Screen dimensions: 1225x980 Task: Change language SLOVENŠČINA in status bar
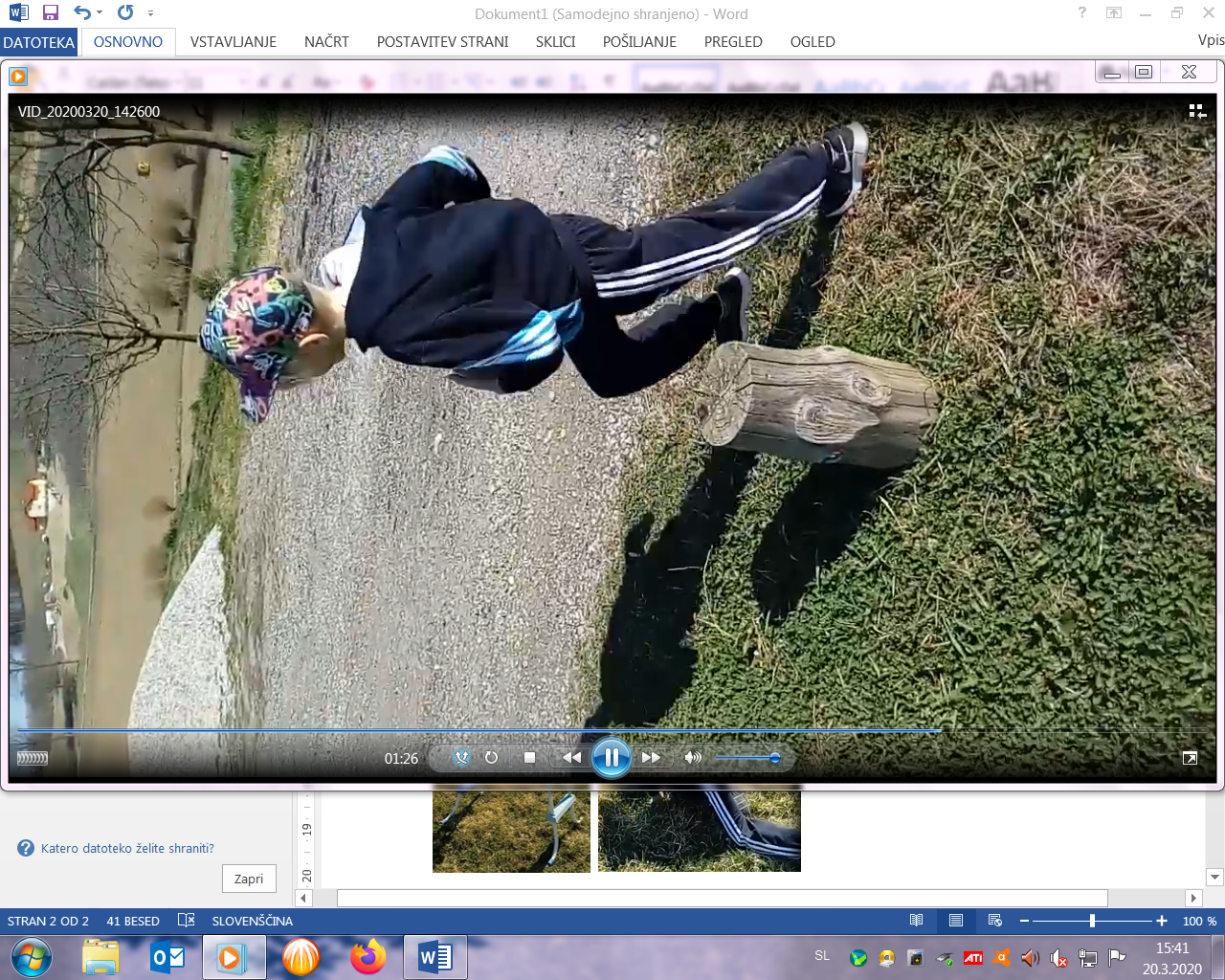[253, 921]
